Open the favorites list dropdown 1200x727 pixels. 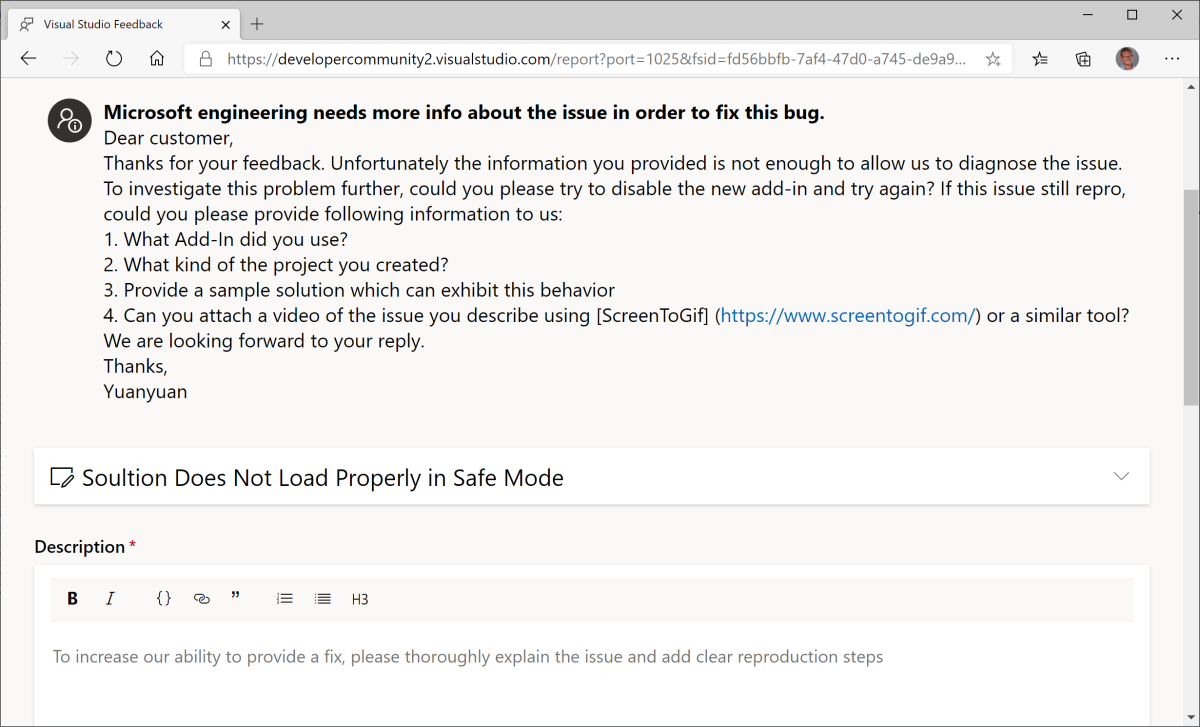pyautogui.click(x=1040, y=58)
